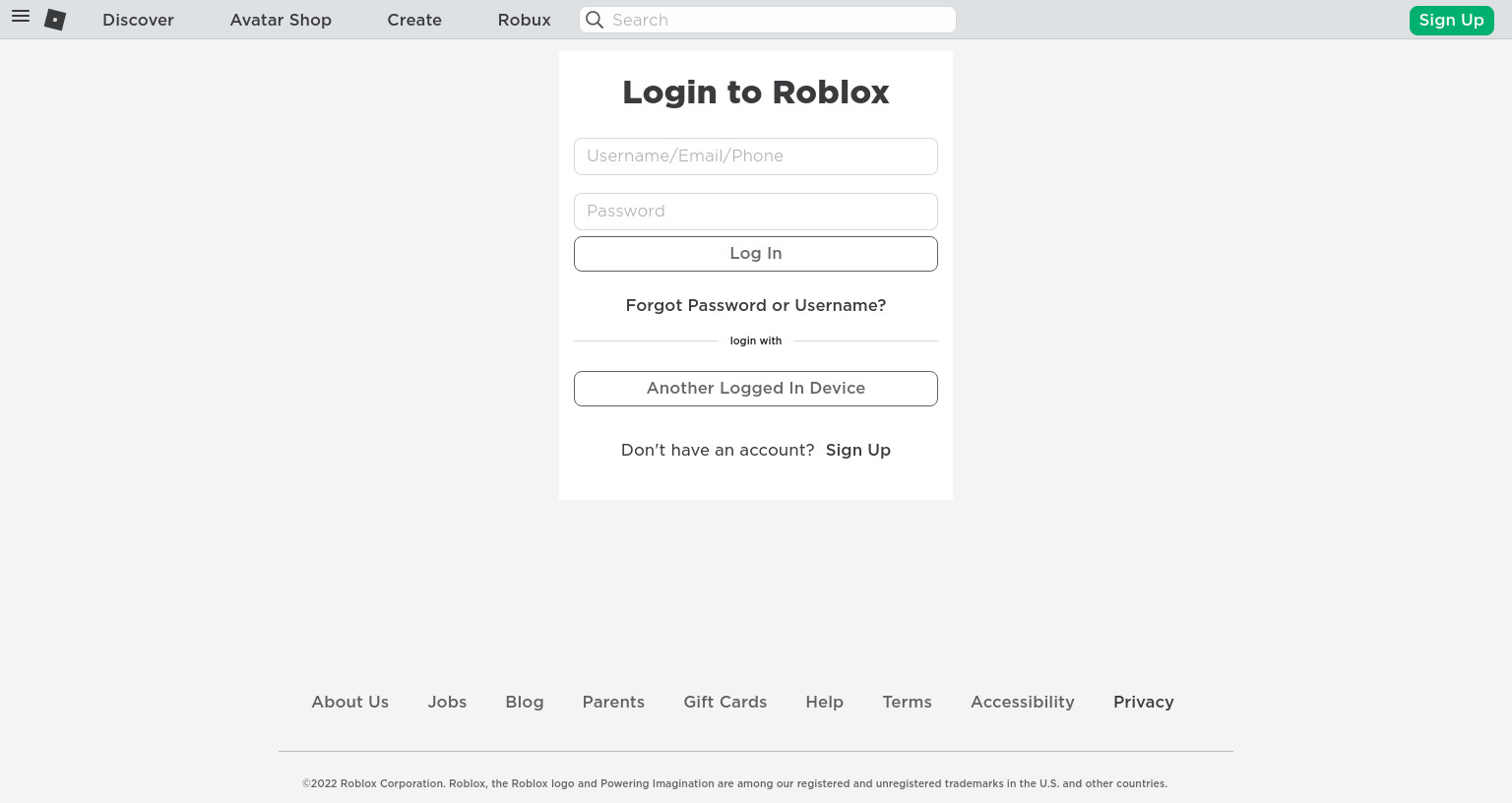This screenshot has width=1512, height=803.
Task: Open Forgot Password or Username link
Action: click(756, 306)
